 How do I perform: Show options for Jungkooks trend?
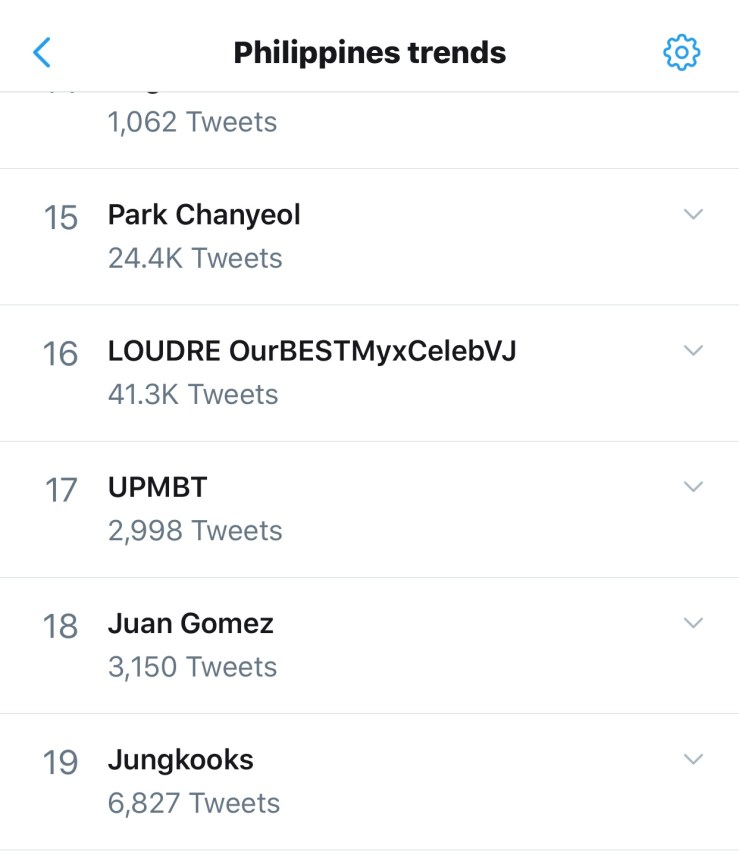click(693, 759)
